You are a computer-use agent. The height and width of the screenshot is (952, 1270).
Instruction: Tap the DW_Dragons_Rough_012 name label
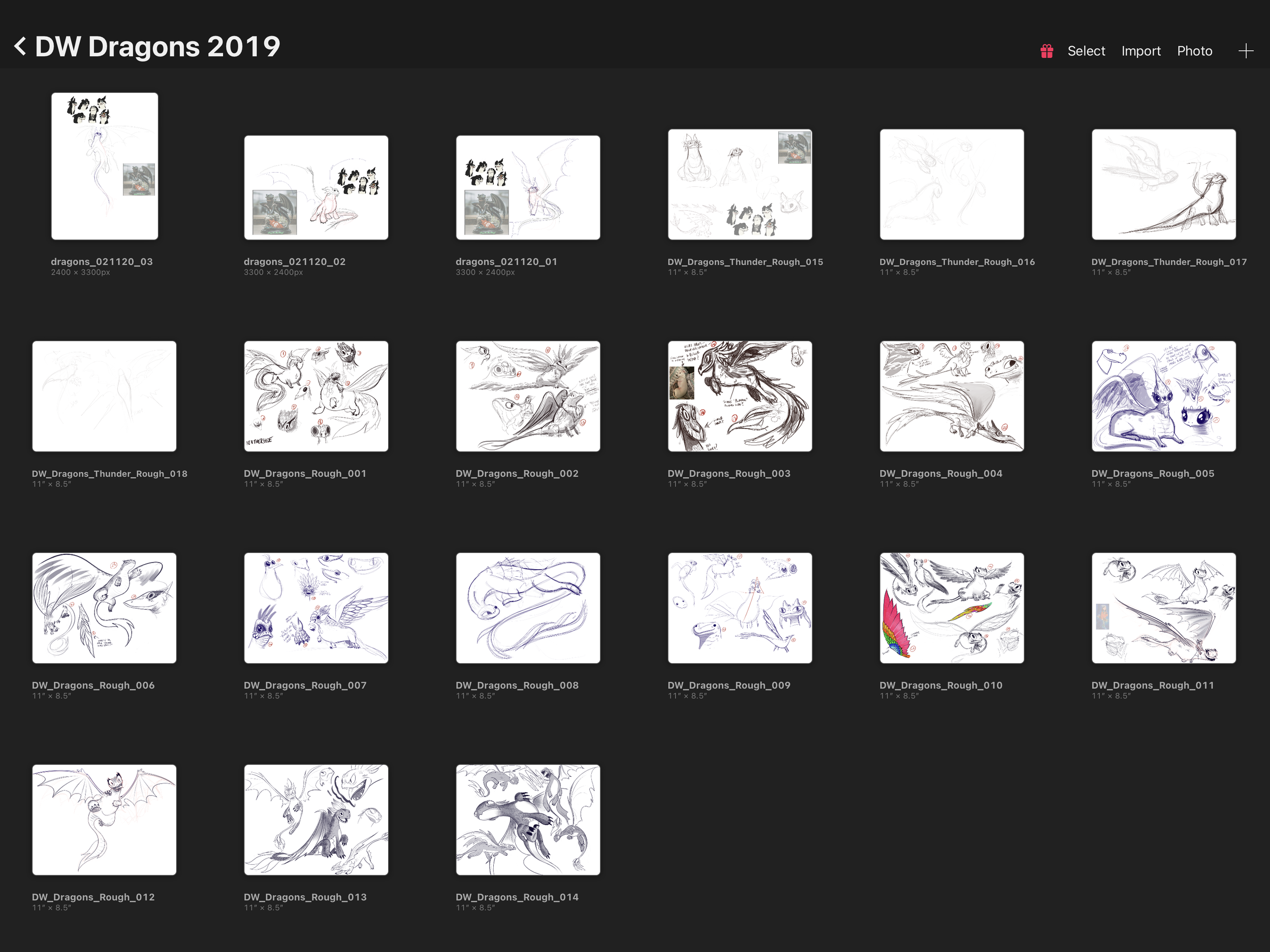93,897
